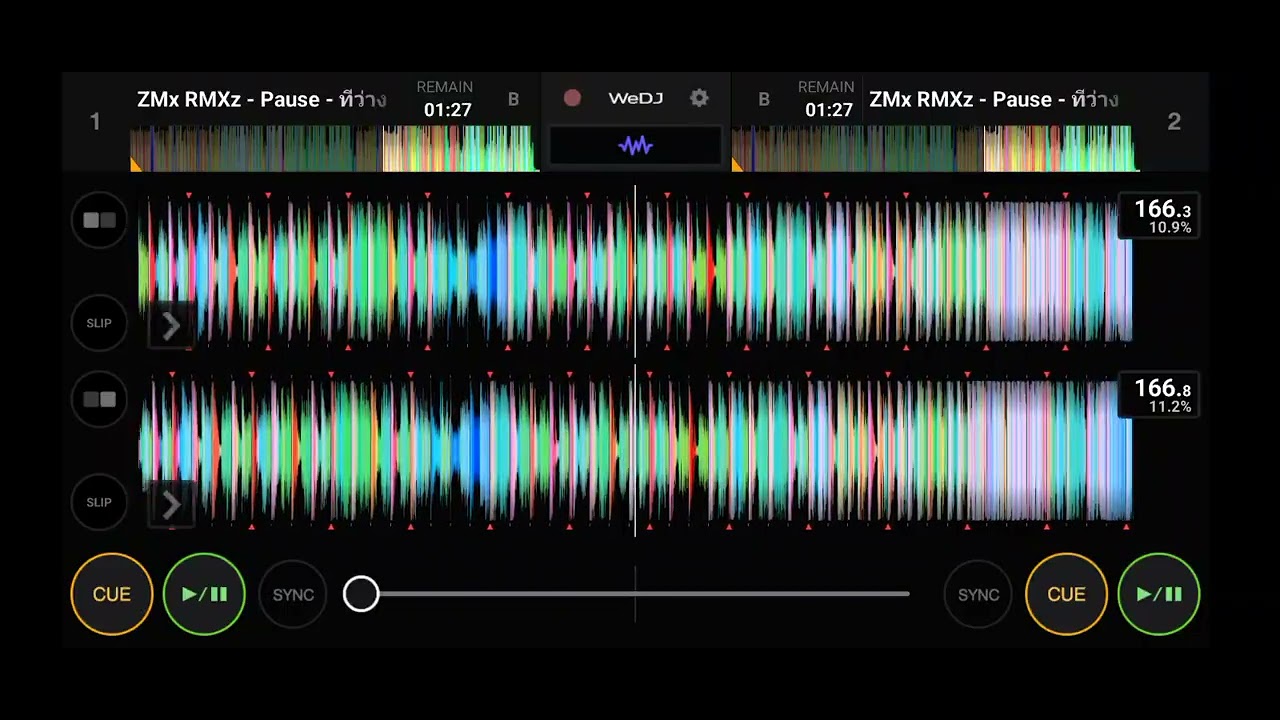Turn on SYNC for deck 1
This screenshot has width=1280, height=720.
tap(293, 595)
